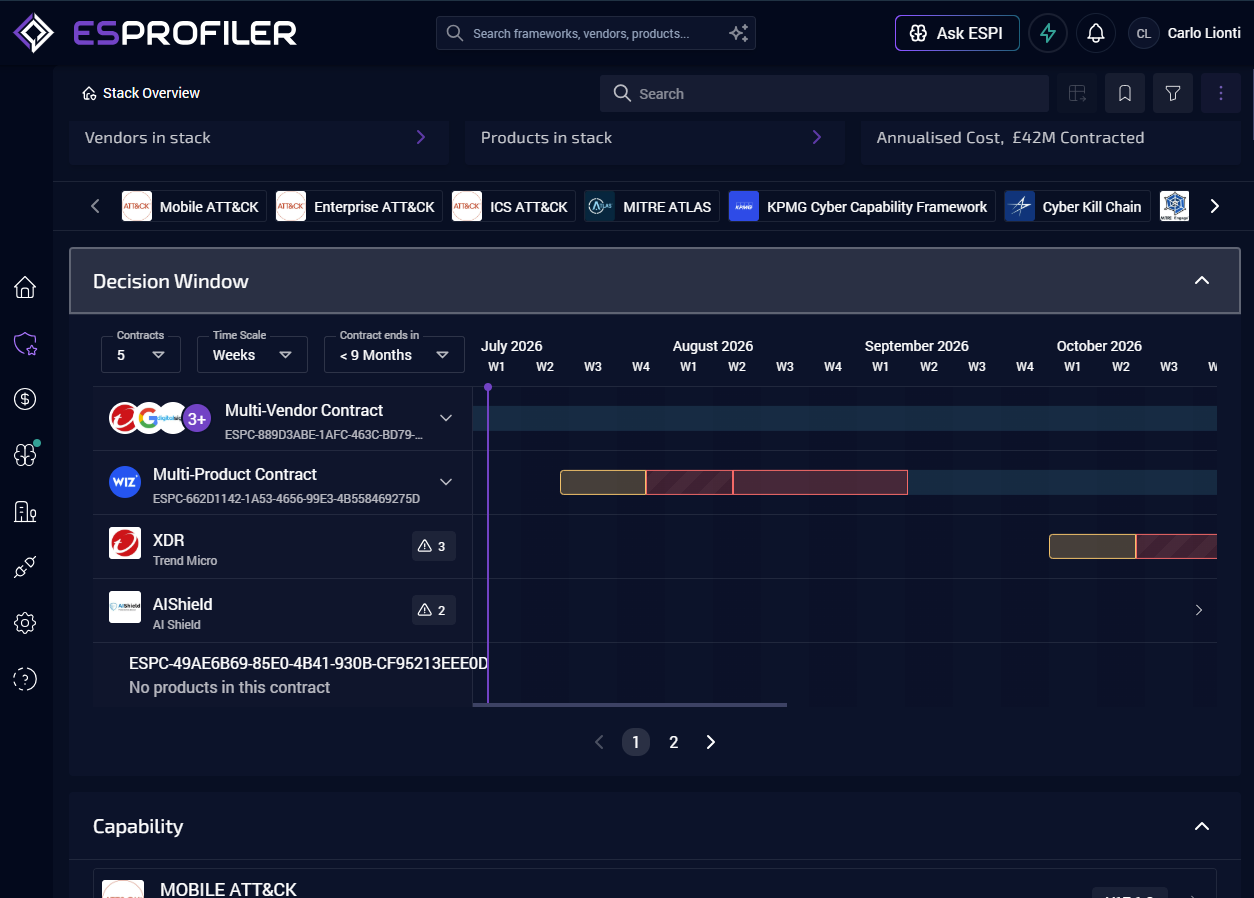The image size is (1254, 898).
Task: Open the dollar cost sidebar icon
Action: [25, 399]
